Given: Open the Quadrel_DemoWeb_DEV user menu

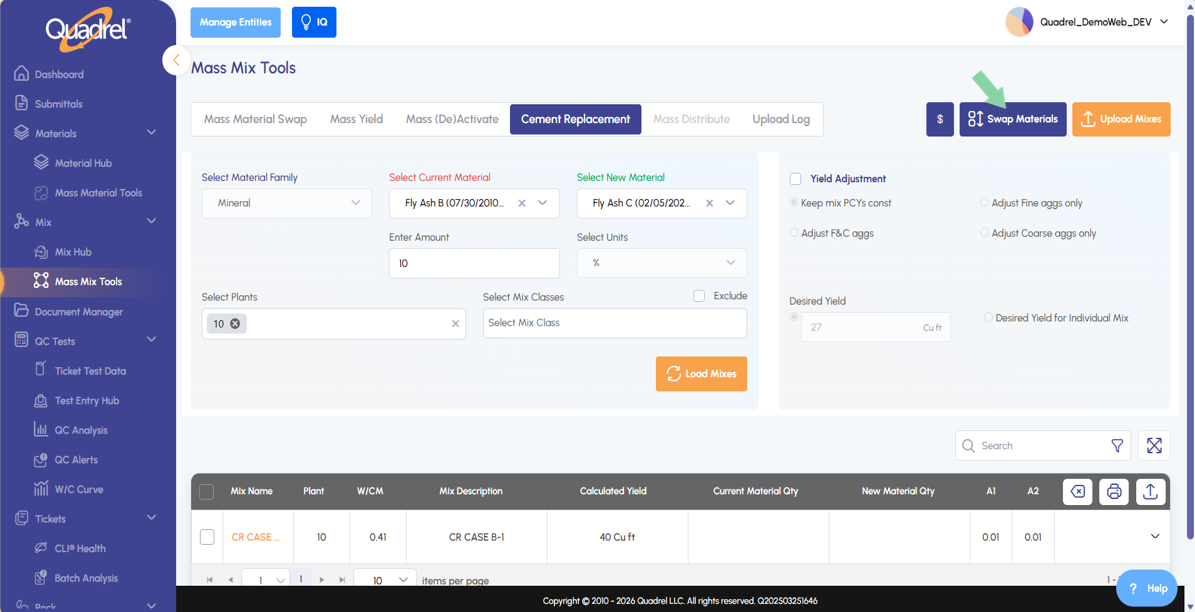Looking at the screenshot, I should 1088,22.
